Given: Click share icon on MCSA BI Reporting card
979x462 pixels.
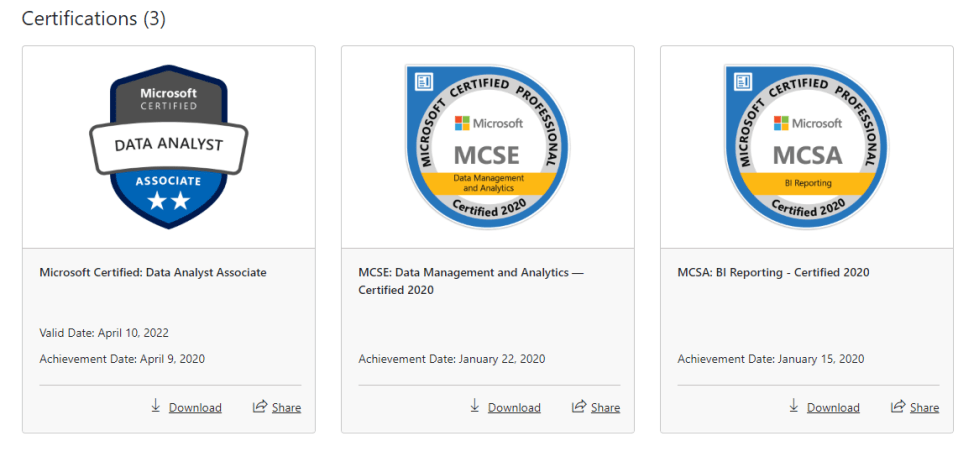Looking at the screenshot, I should click(898, 406).
